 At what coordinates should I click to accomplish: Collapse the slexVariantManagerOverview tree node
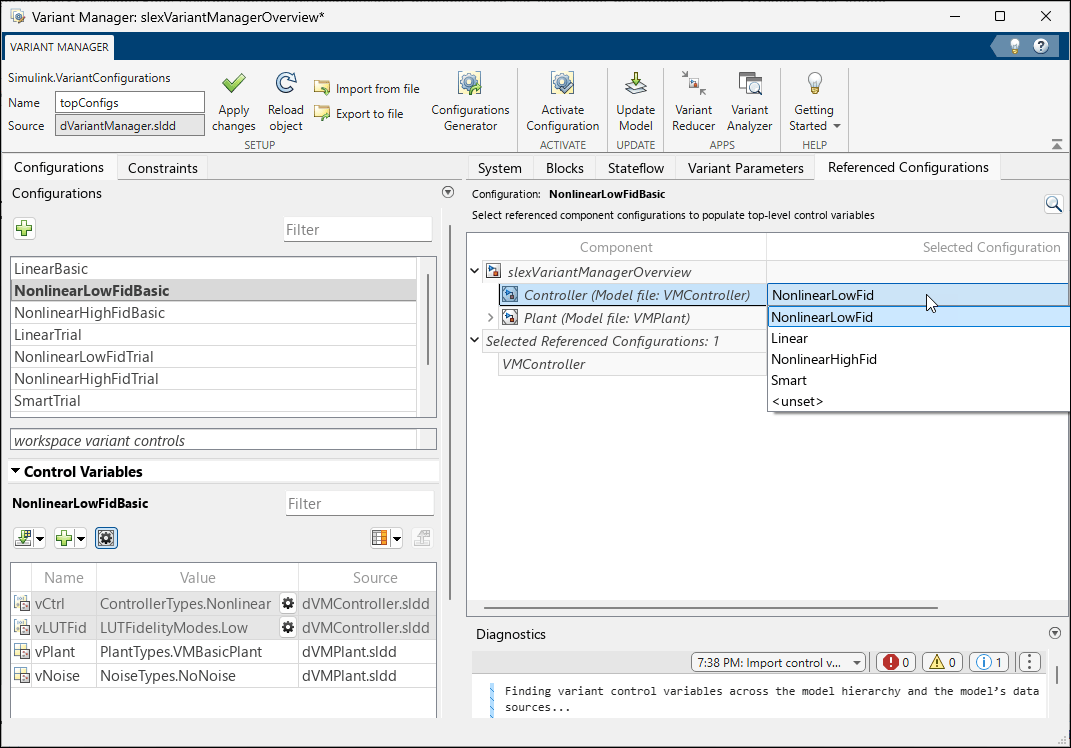(x=475, y=271)
